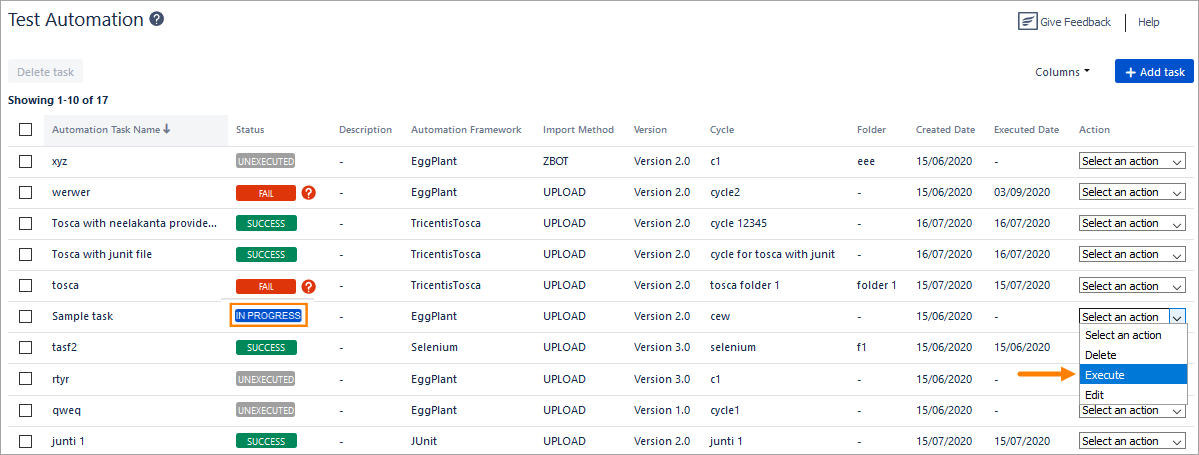Select the checkbox for Sample task
The width and height of the screenshot is (1199, 455).
26,317
